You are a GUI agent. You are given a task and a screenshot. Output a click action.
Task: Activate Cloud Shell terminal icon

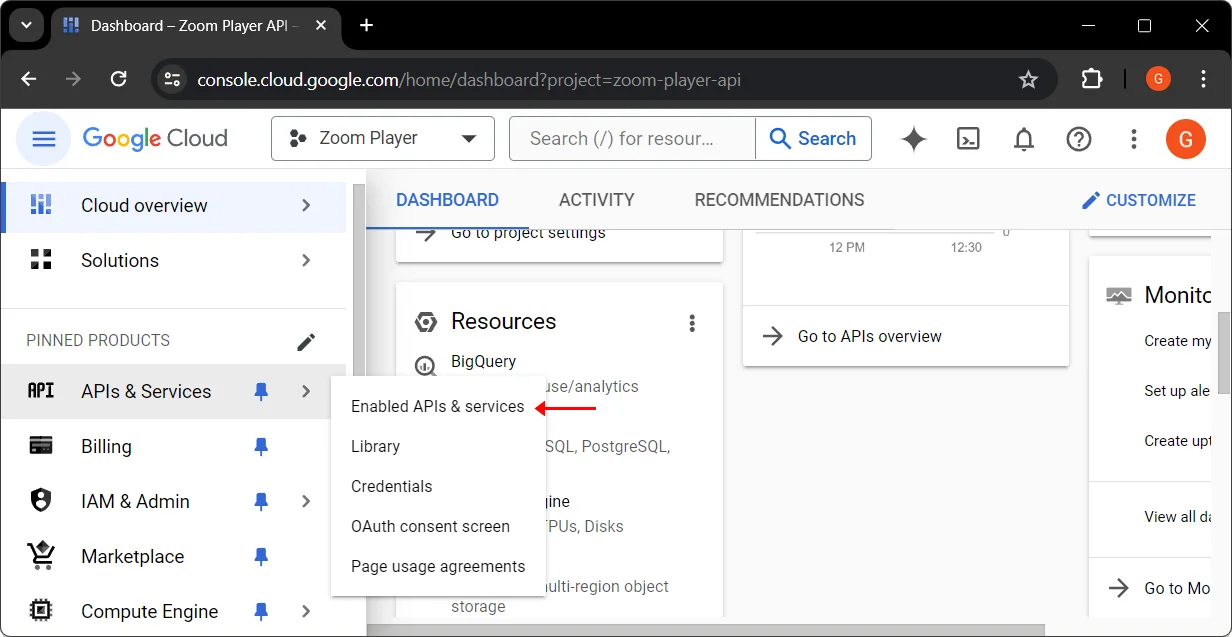[x=968, y=139]
